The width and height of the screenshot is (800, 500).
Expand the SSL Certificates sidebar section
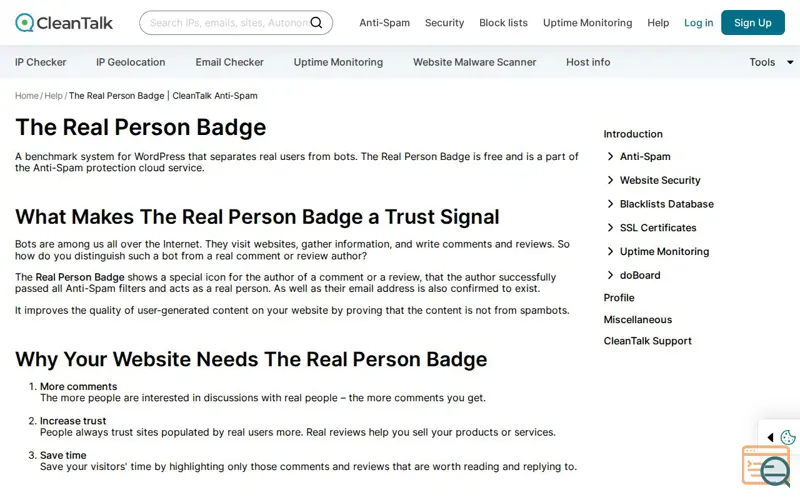click(652, 228)
